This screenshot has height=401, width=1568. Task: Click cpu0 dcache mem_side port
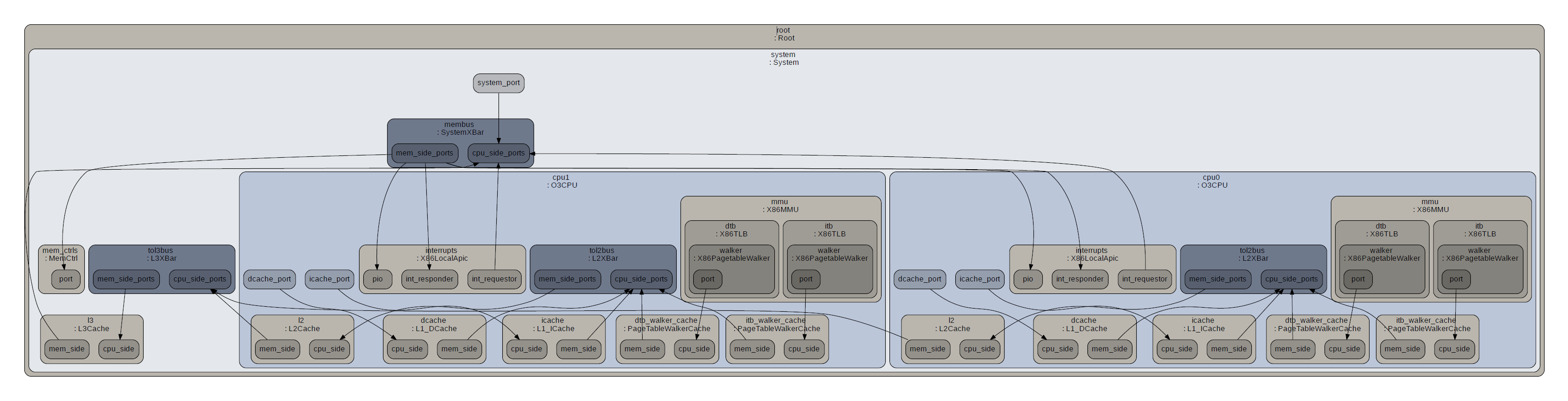point(1109,349)
